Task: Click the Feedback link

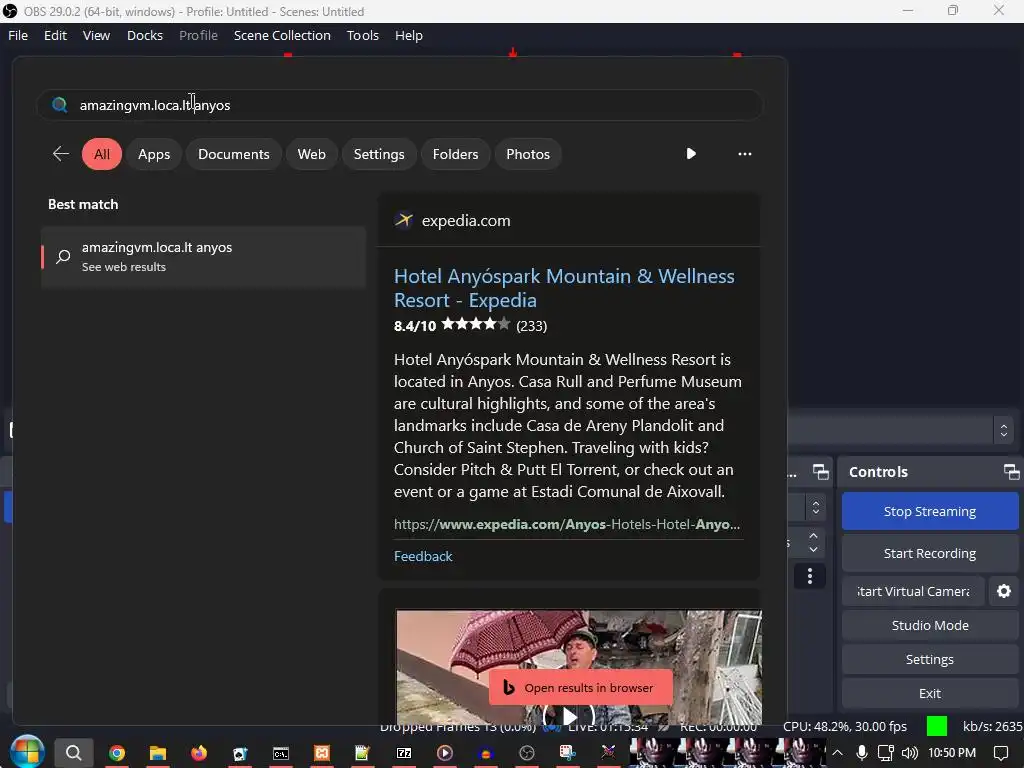Action: [423, 556]
